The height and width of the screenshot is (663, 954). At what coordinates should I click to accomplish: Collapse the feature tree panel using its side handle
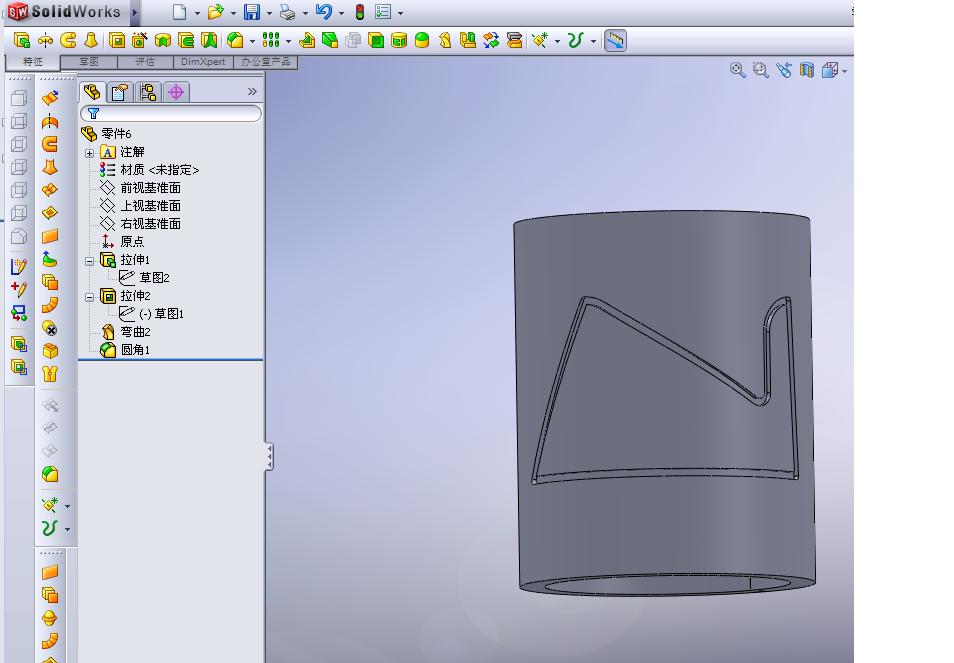coord(269,457)
